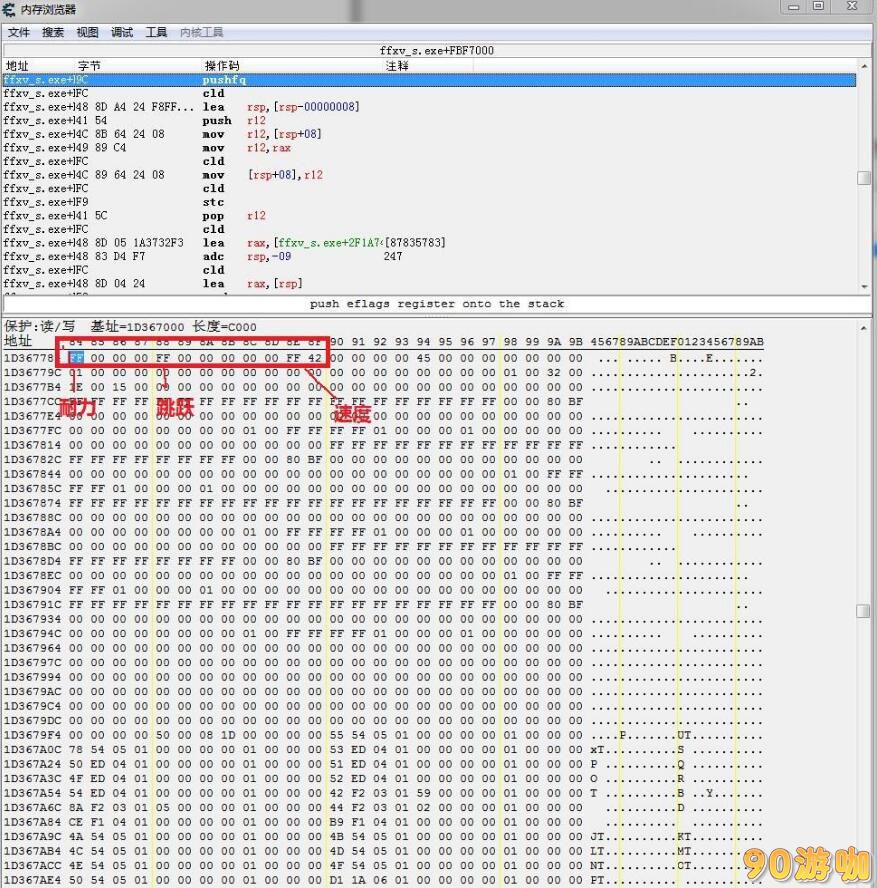877x888 pixels.
Task: Click the 保护:读/写 protection label
Action: coord(40,327)
